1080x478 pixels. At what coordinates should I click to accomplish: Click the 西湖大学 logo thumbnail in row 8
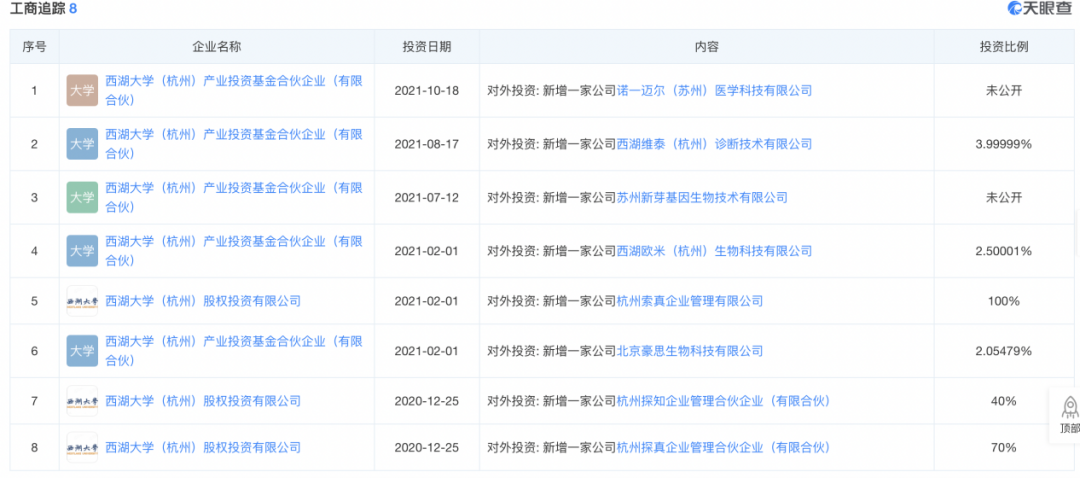82,448
